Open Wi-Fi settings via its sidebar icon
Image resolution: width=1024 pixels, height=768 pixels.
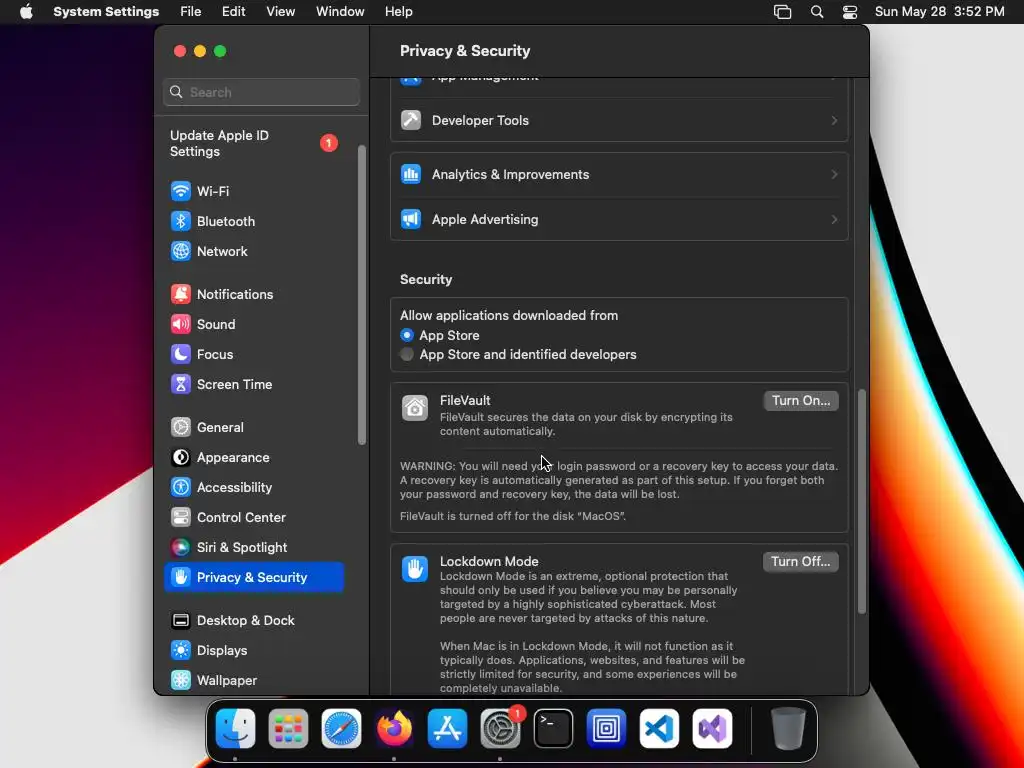(x=181, y=191)
